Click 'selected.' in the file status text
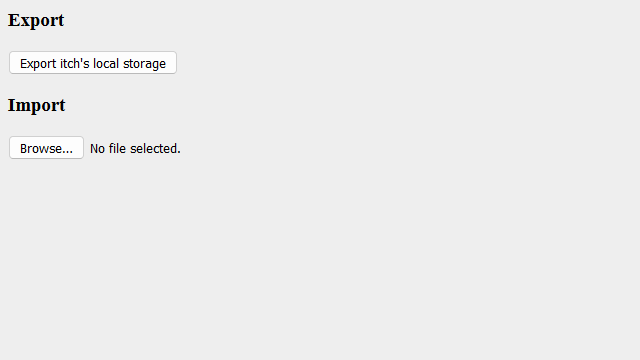This screenshot has width=640, height=360. coord(155,149)
